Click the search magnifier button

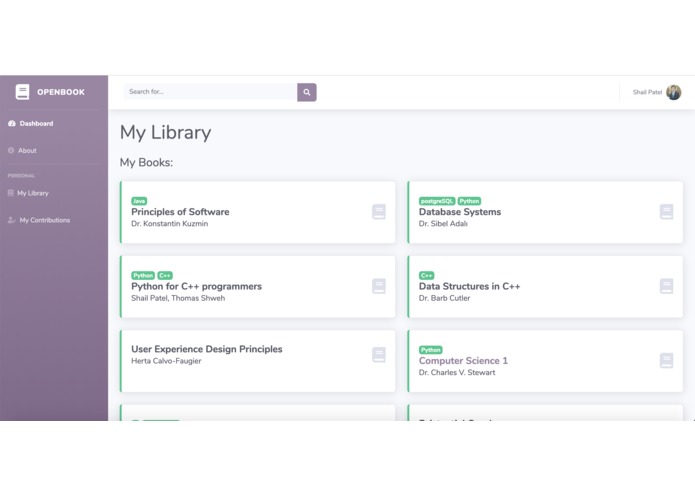pos(307,92)
